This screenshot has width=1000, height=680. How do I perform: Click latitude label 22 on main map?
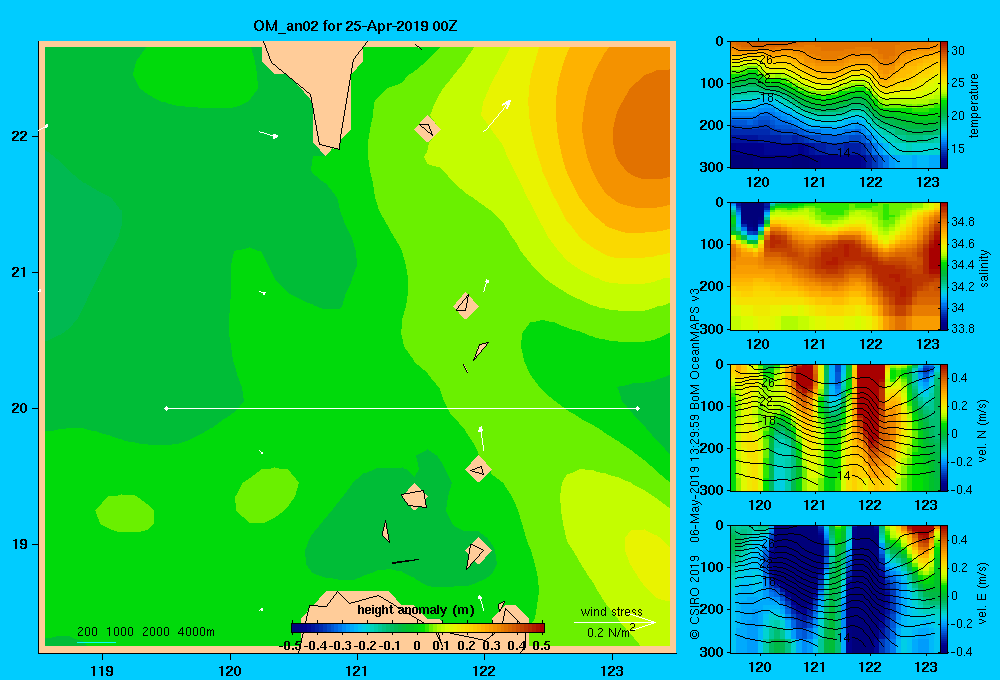(19, 136)
